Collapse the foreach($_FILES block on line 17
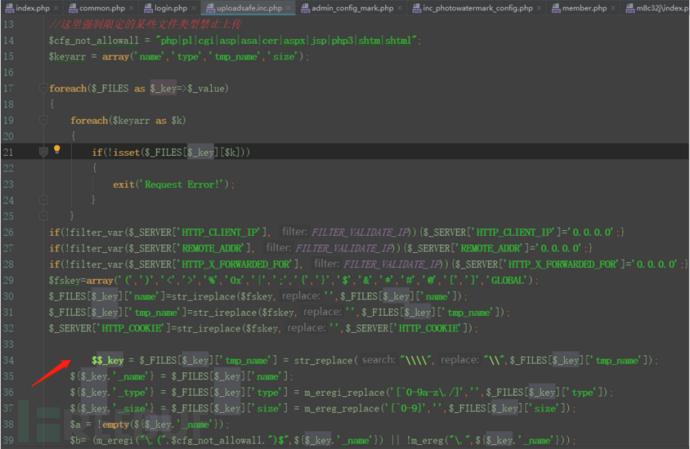This screenshot has height=449, width=690. coord(43,88)
